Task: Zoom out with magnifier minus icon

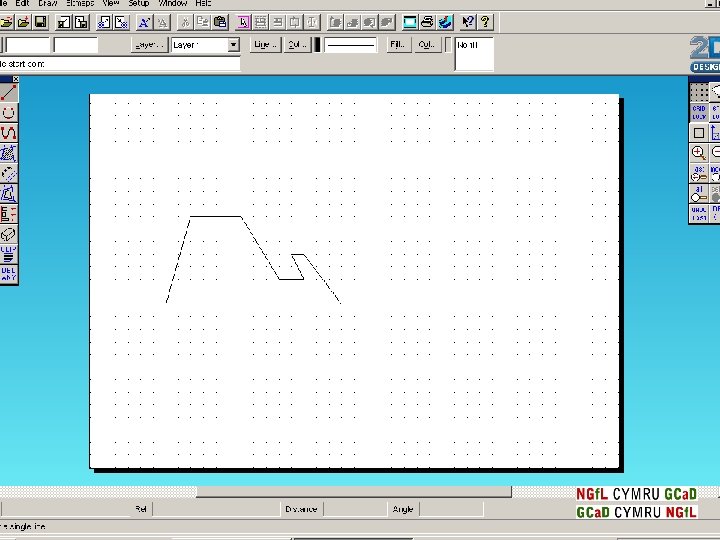Action: 715,153
